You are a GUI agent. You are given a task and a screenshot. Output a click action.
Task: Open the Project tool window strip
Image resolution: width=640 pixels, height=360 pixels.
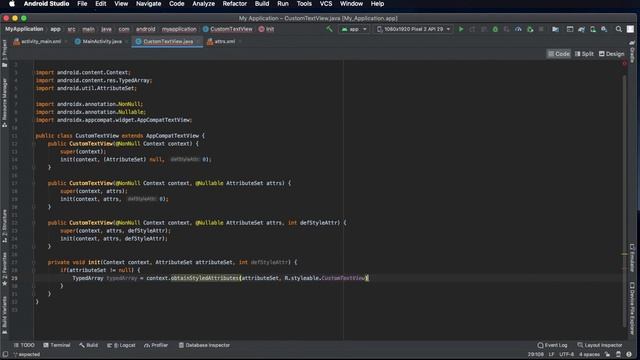(4, 53)
